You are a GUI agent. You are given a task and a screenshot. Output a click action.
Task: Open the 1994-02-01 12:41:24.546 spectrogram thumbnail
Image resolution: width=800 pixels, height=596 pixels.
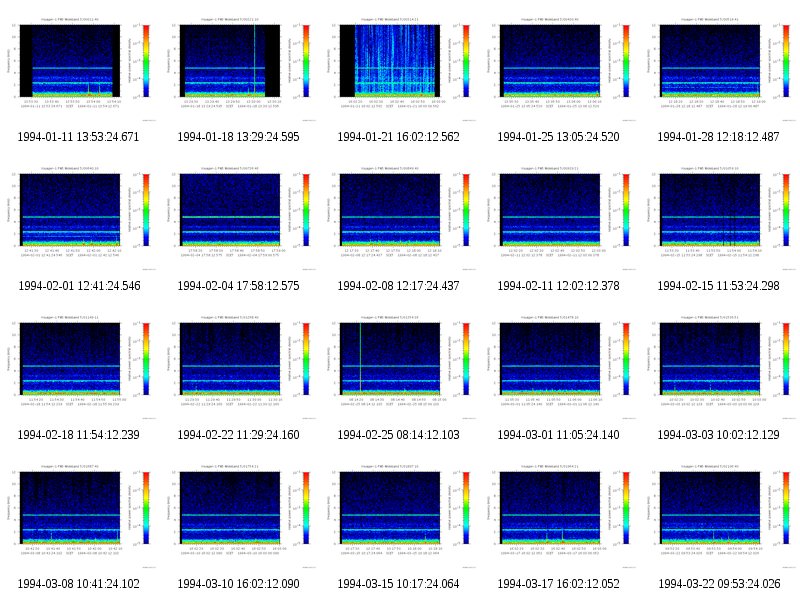pos(78,219)
